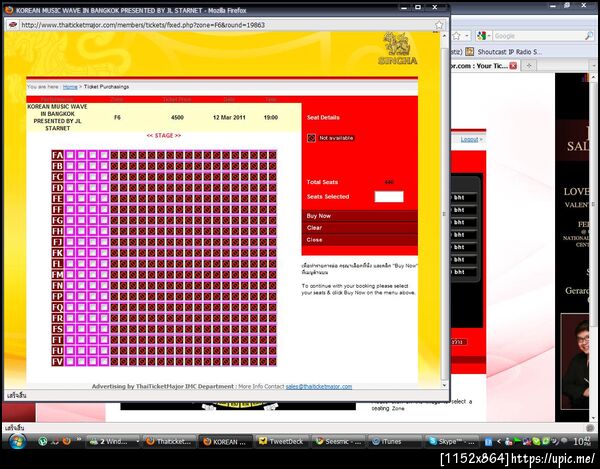
Task: Click the date '12 Mar 2011' cell
Action: [x=229, y=117]
